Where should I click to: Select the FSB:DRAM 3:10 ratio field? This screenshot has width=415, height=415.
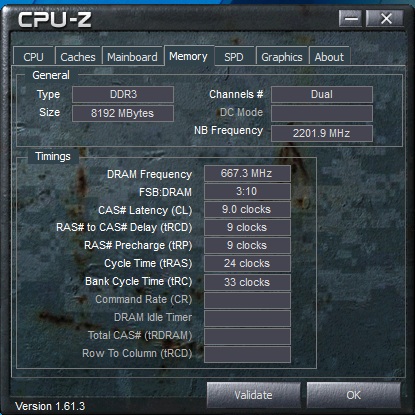[x=247, y=191]
